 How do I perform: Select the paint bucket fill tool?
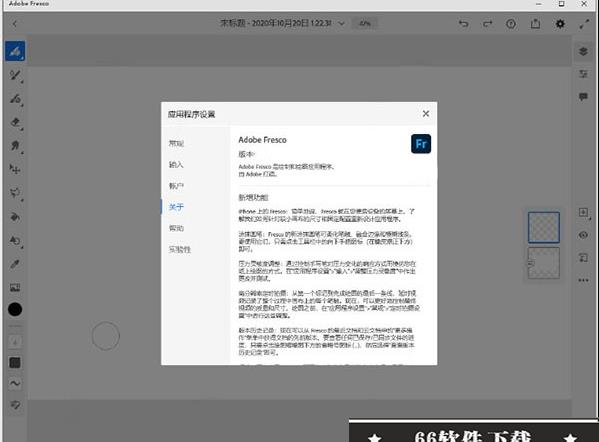coord(15,217)
